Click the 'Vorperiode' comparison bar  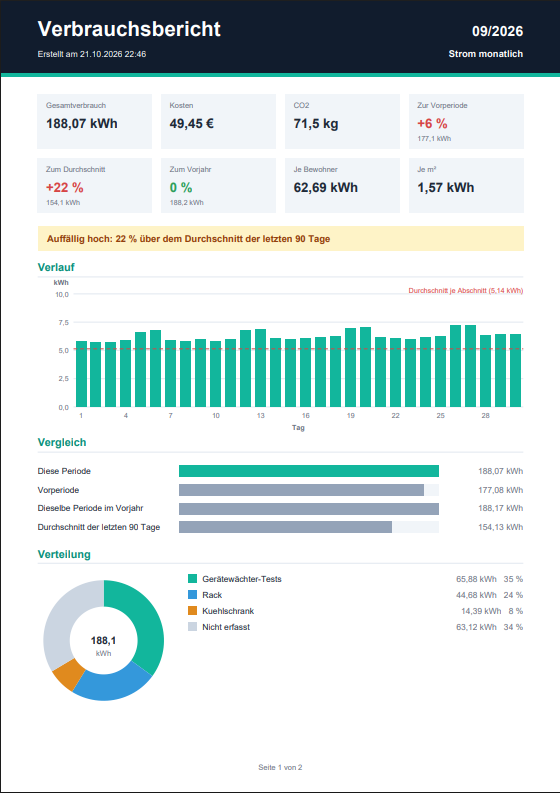(301, 490)
